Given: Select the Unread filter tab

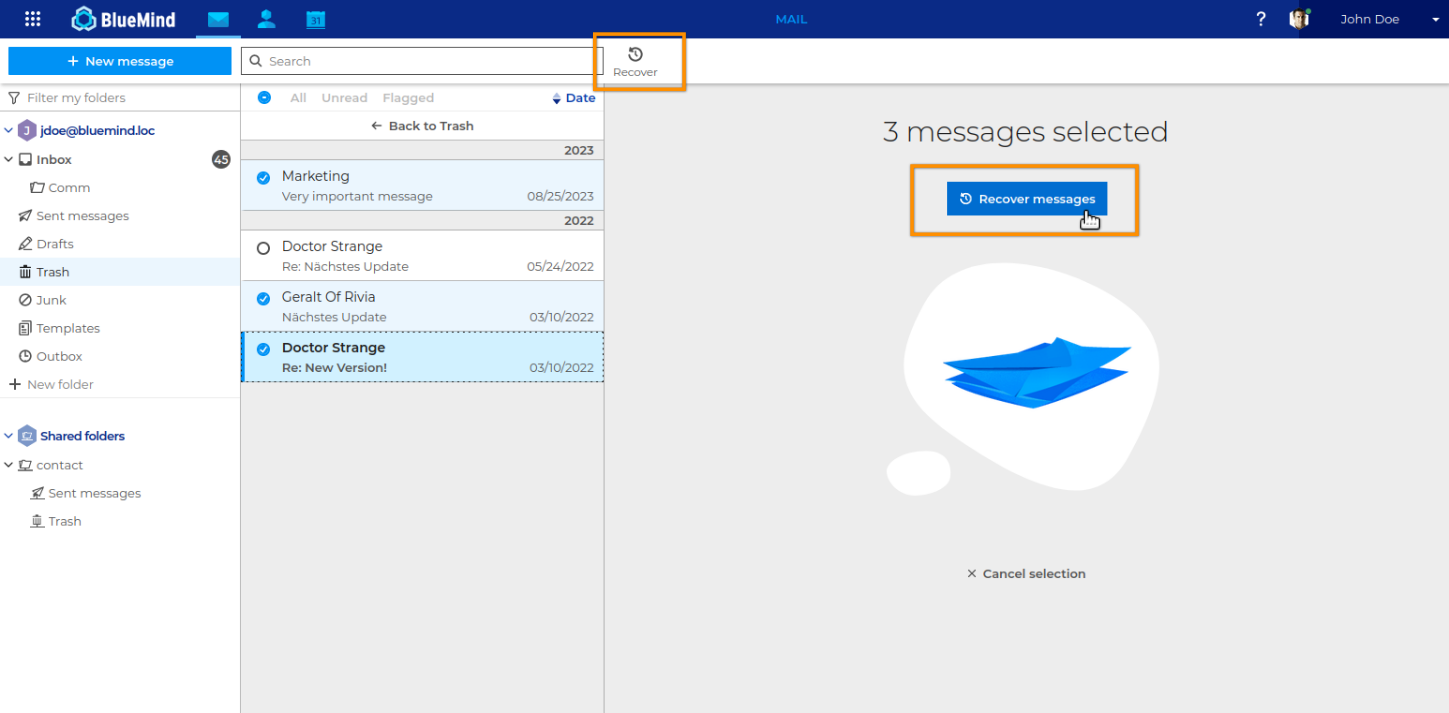Looking at the screenshot, I should click(344, 98).
